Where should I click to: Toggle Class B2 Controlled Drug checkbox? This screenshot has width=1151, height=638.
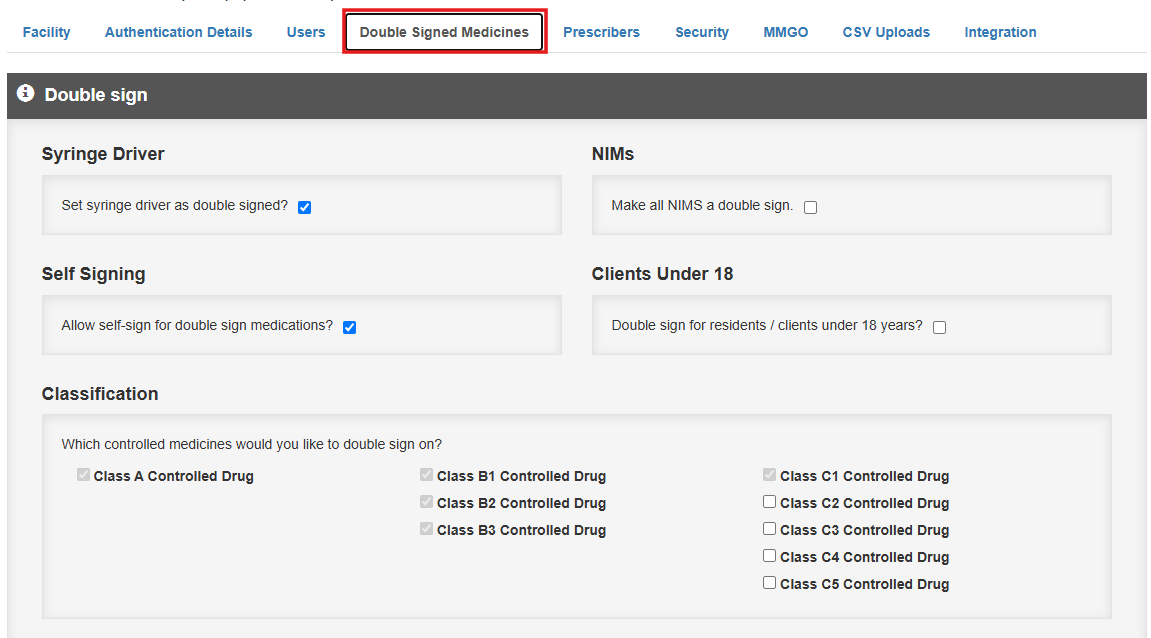[x=426, y=501]
